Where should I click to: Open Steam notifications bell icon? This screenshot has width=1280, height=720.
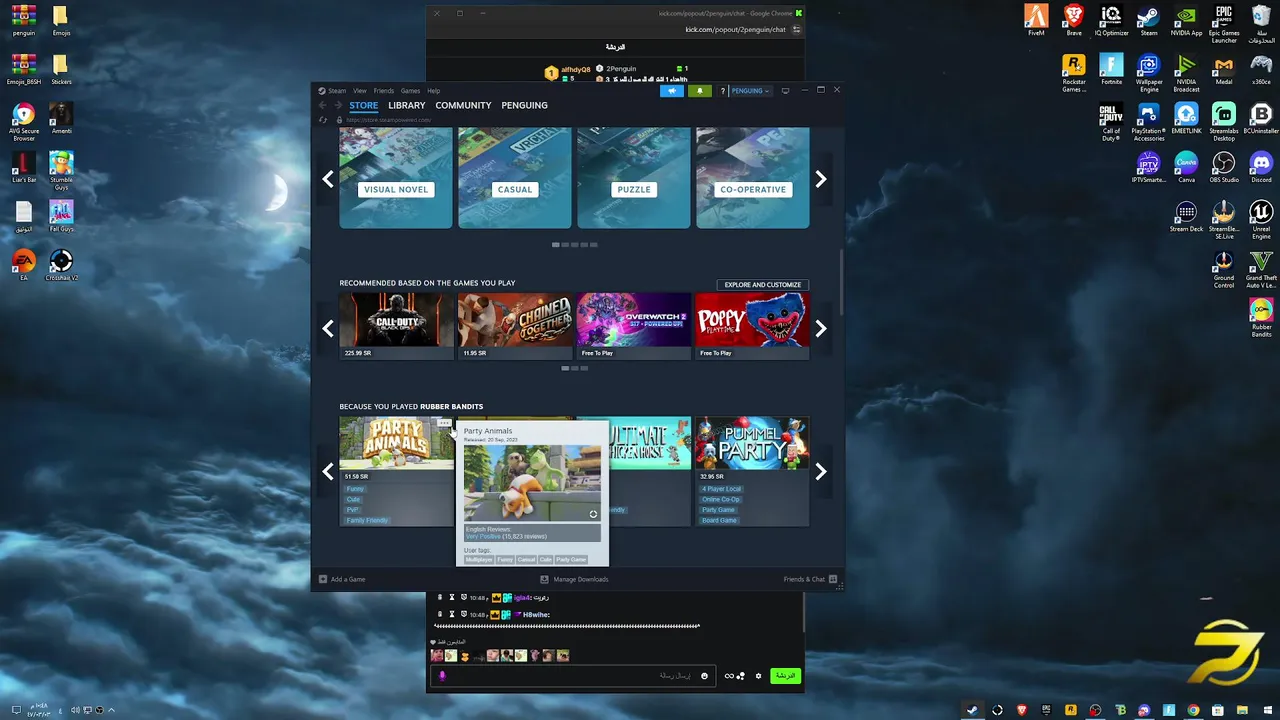700,91
